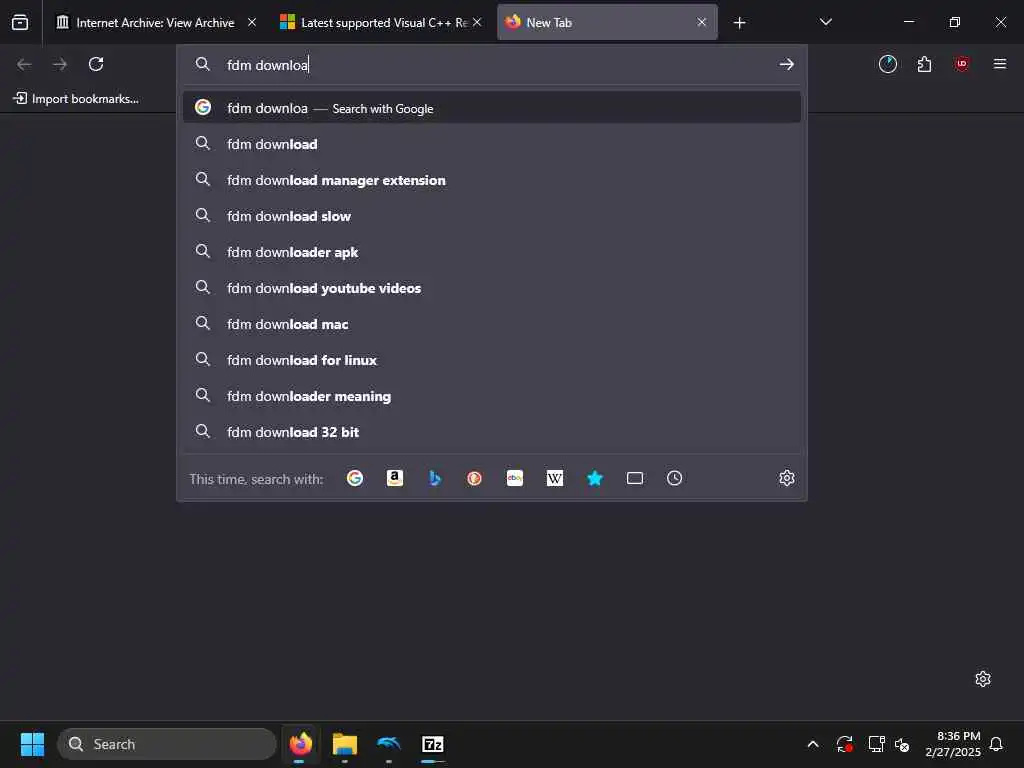The width and height of the screenshot is (1024, 768).
Task: Click the taskbar Search box
Action: (167, 744)
